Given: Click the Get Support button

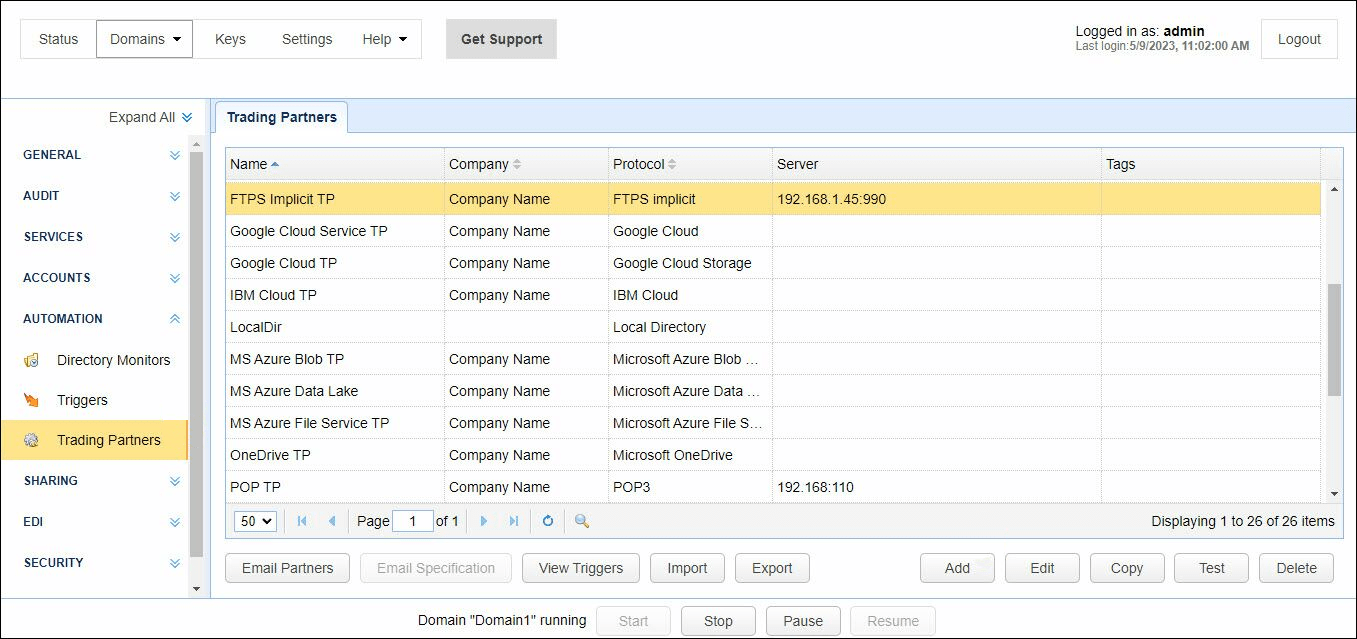Looking at the screenshot, I should [501, 39].
